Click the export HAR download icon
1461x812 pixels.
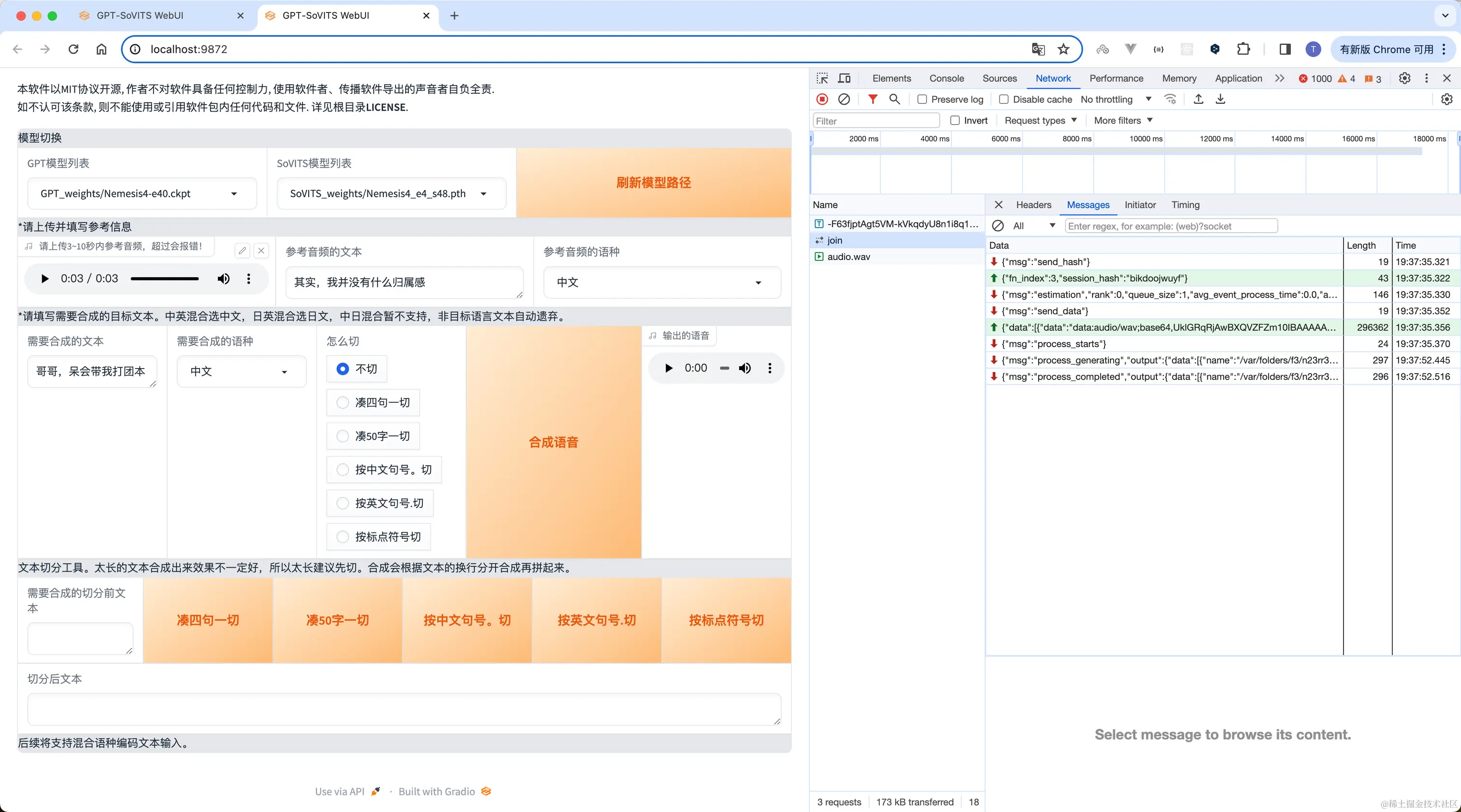tap(1220, 99)
